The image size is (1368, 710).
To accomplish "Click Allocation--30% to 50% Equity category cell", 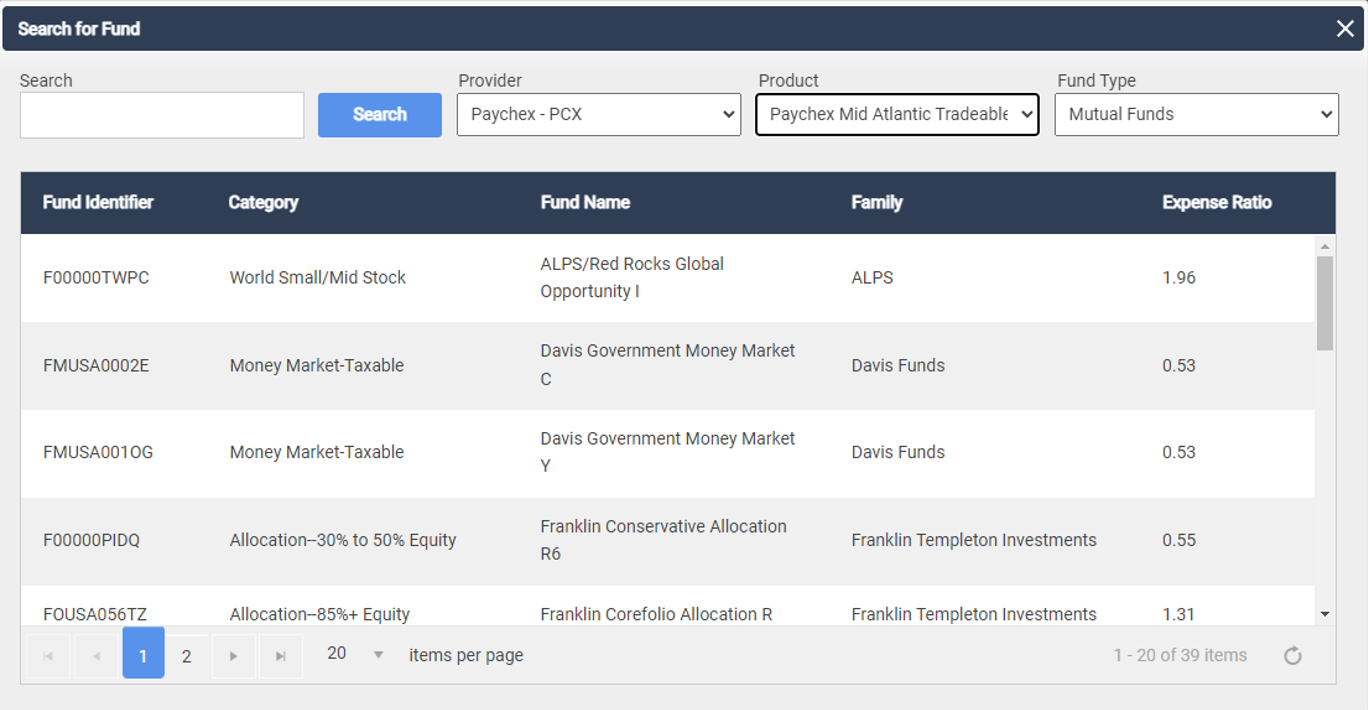I will pos(343,540).
